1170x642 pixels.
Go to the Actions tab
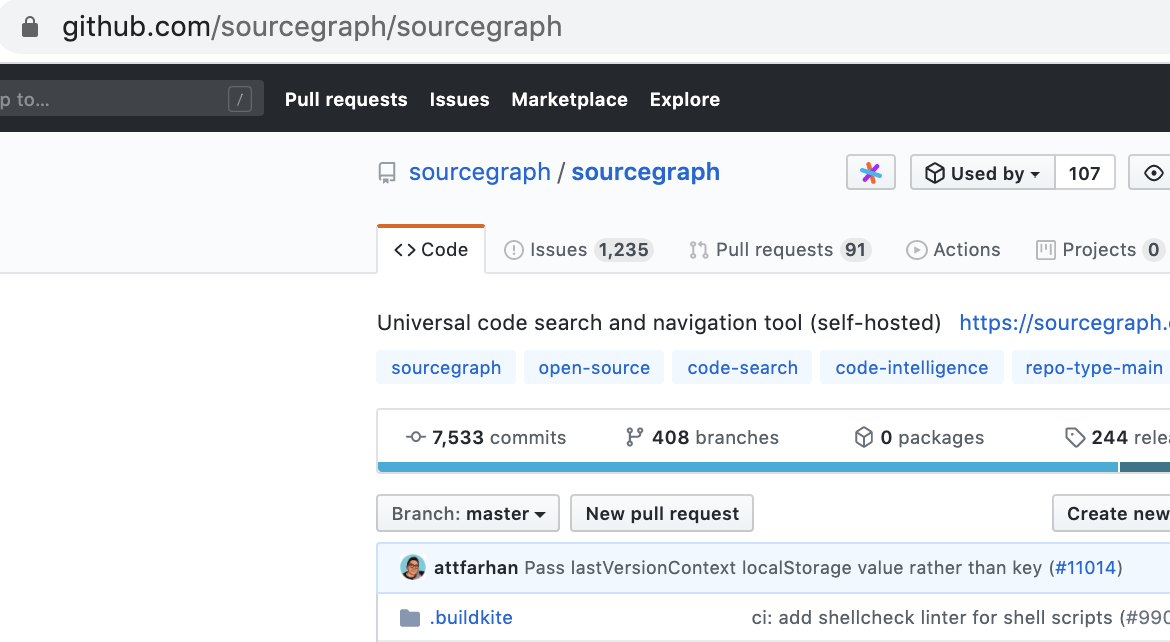click(953, 250)
